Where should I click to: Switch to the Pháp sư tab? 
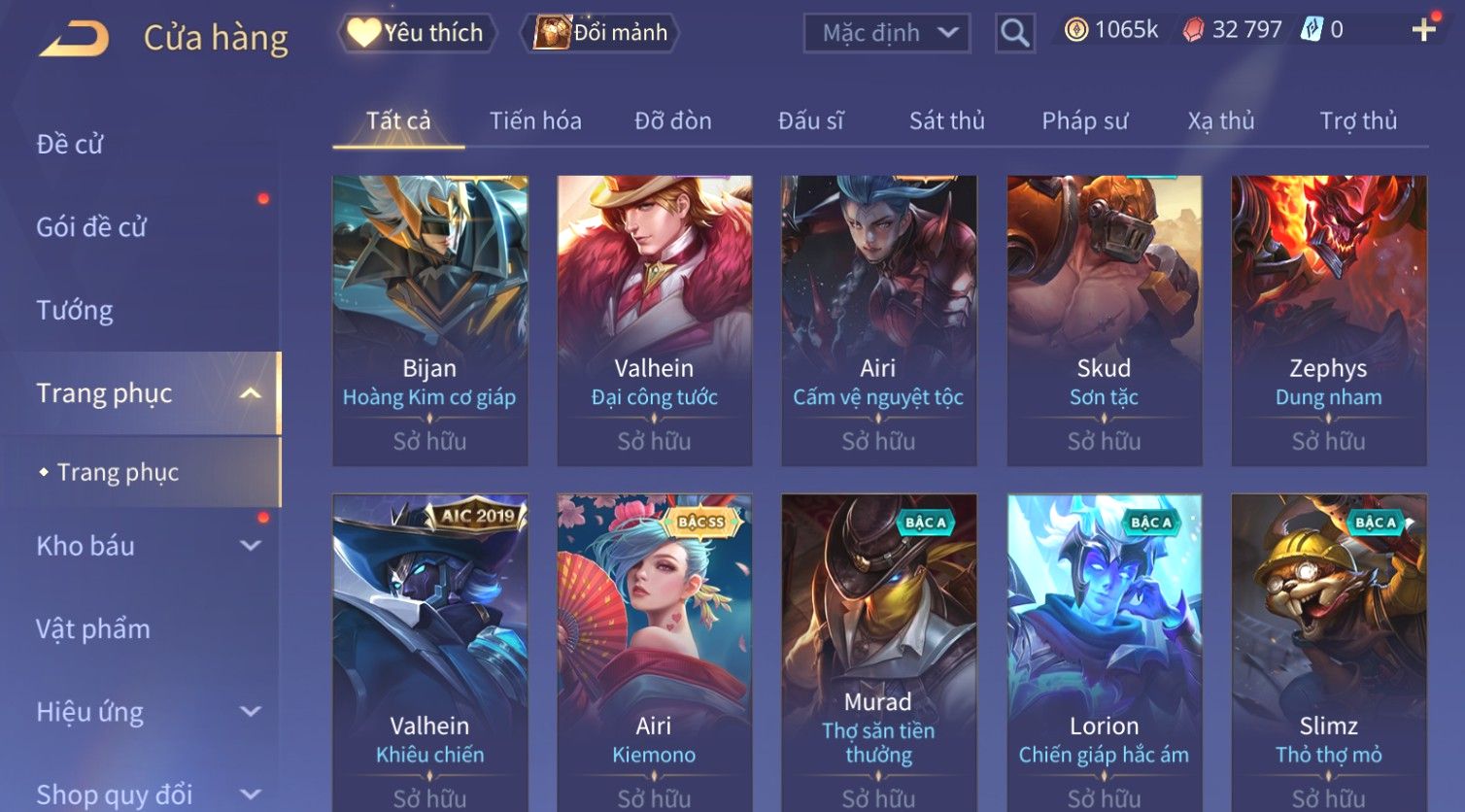pyautogui.click(x=1084, y=120)
